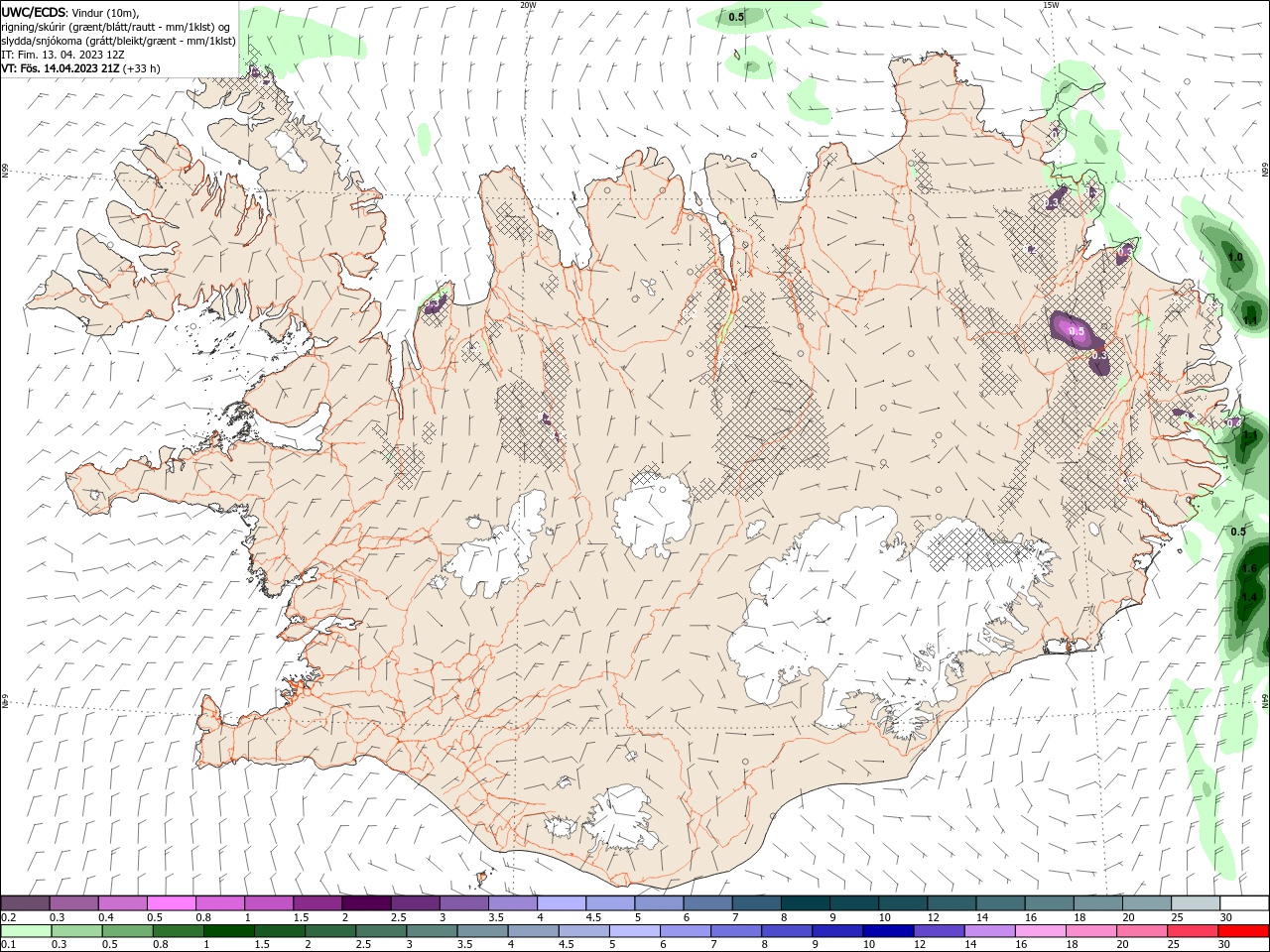Click the '1.0' rain value off the east coast
Screen dimensions: 1270x952
coord(1235,258)
